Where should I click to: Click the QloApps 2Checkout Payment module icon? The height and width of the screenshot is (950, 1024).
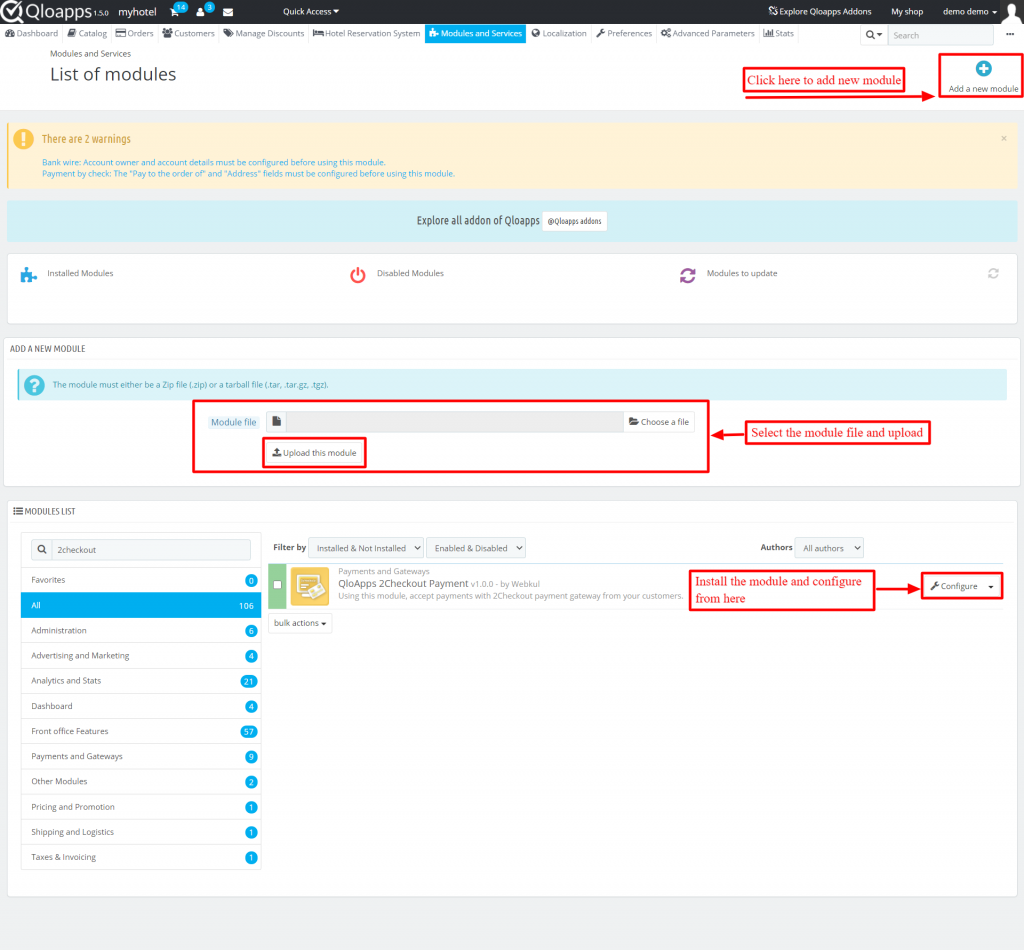(310, 586)
